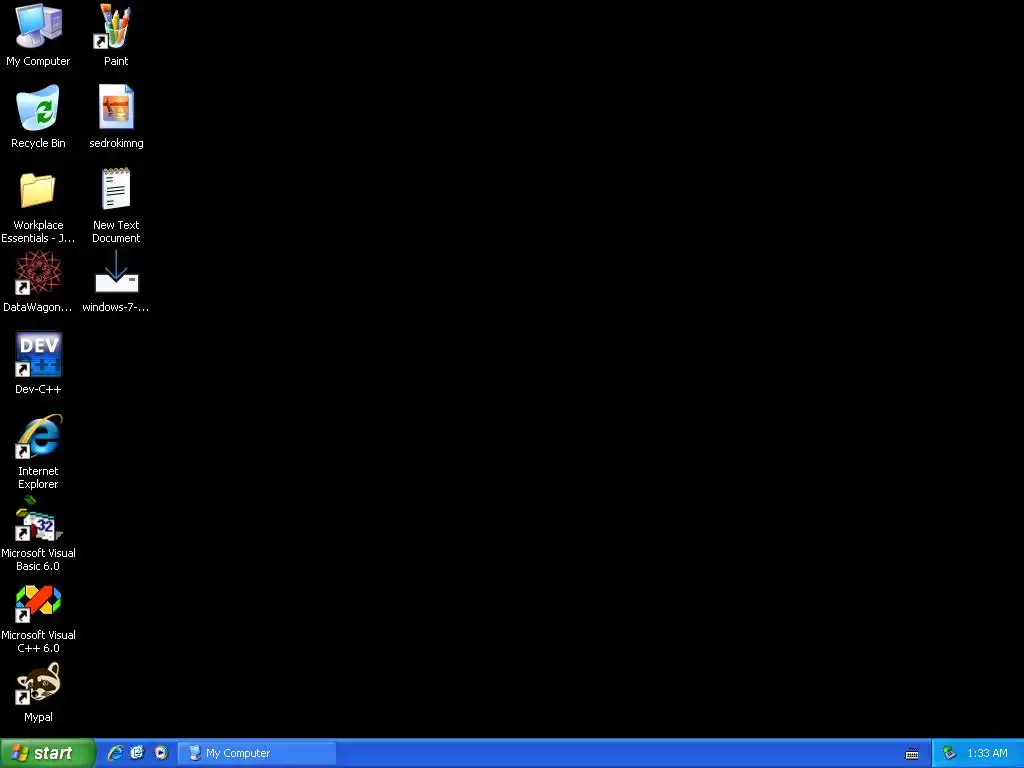The image size is (1024, 768).
Task: Select the DataWagon shortcut icon
Action: coord(38,281)
